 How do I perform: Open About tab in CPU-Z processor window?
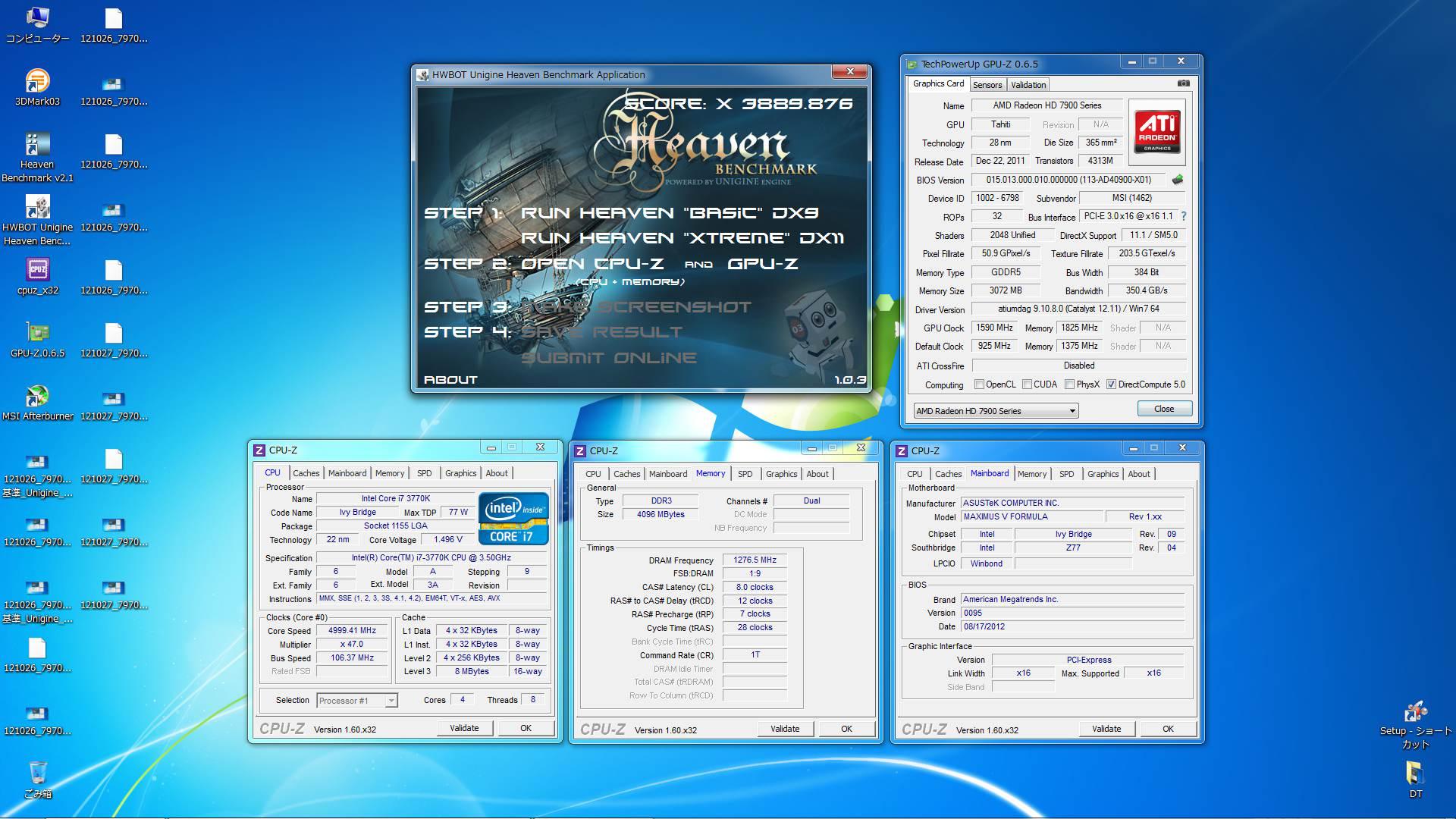497,473
